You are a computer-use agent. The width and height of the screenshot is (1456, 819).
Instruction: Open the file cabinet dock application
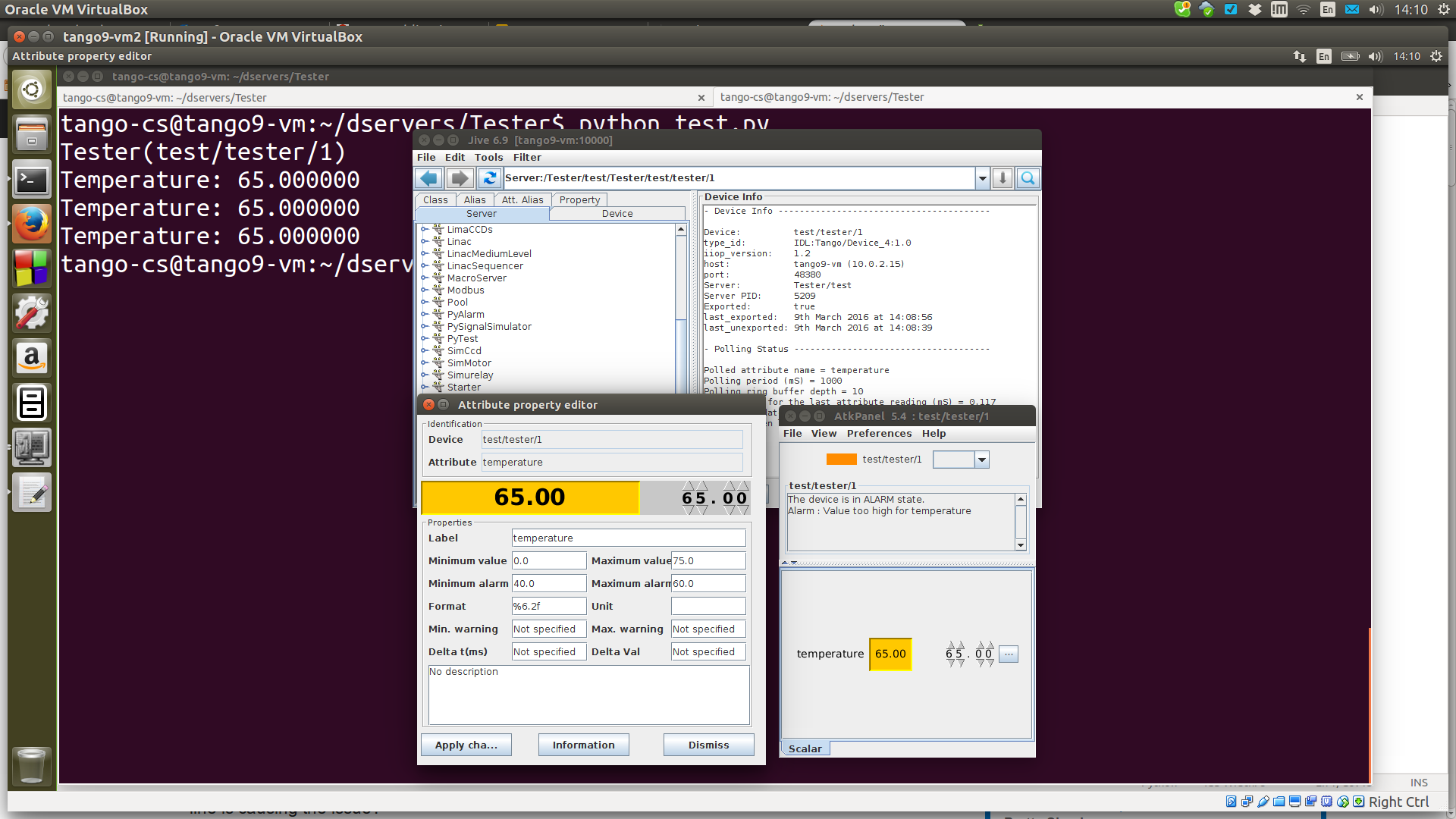point(32,403)
